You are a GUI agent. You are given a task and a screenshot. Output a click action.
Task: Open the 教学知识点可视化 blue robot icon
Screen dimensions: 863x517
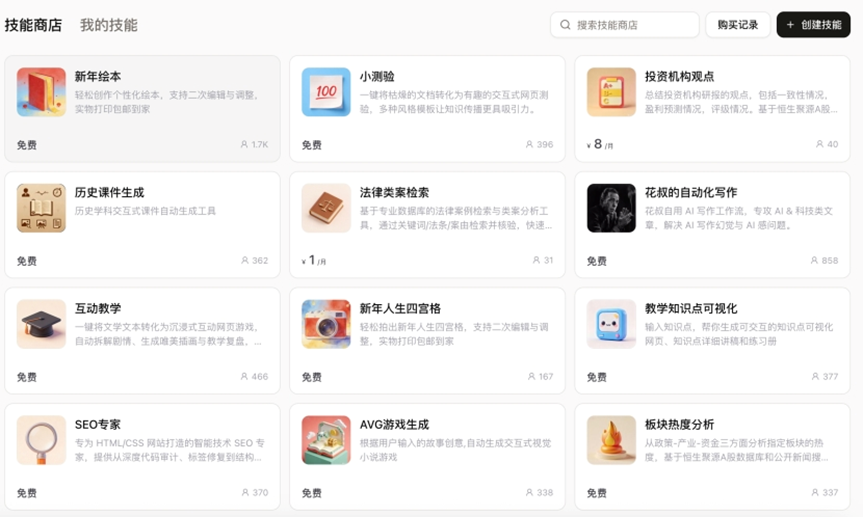click(611, 324)
